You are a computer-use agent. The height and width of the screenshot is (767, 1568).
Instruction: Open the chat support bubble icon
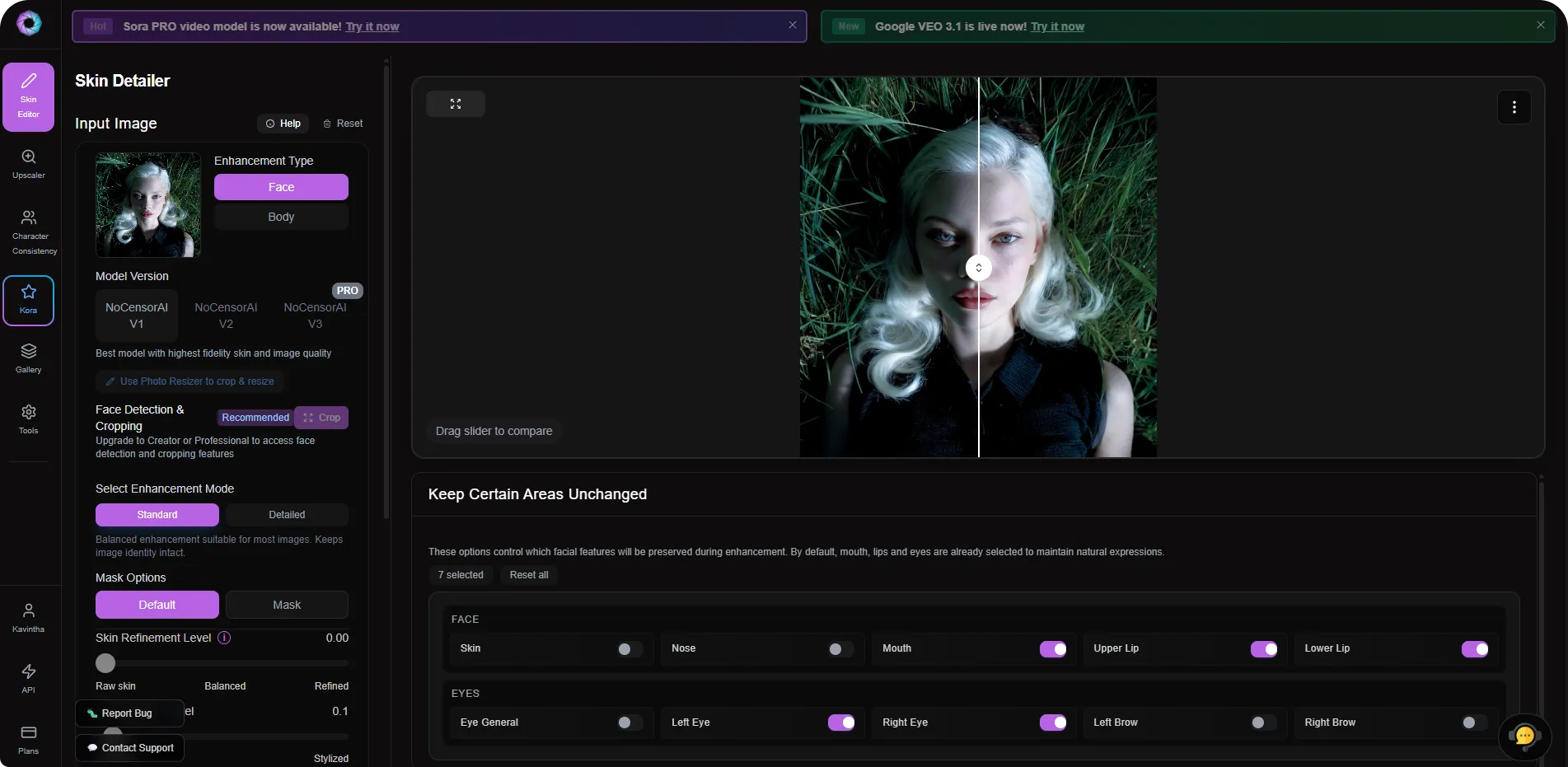[x=1524, y=736]
